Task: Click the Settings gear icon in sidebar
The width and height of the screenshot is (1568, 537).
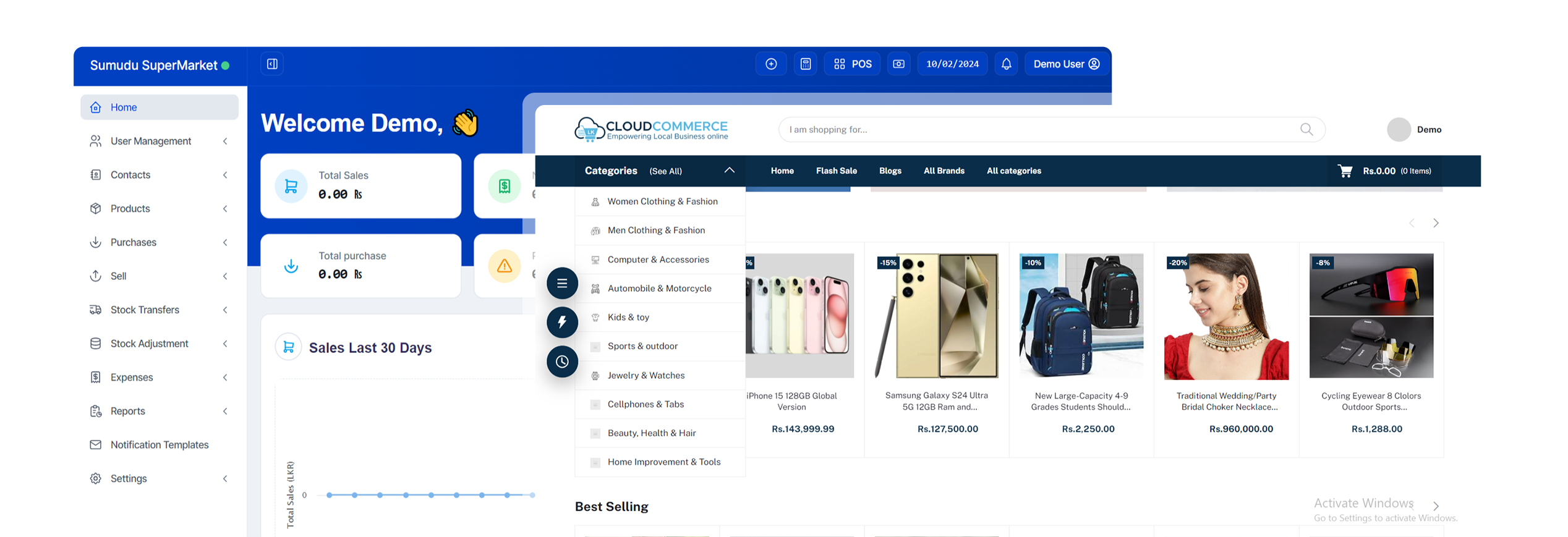Action: 95,478
